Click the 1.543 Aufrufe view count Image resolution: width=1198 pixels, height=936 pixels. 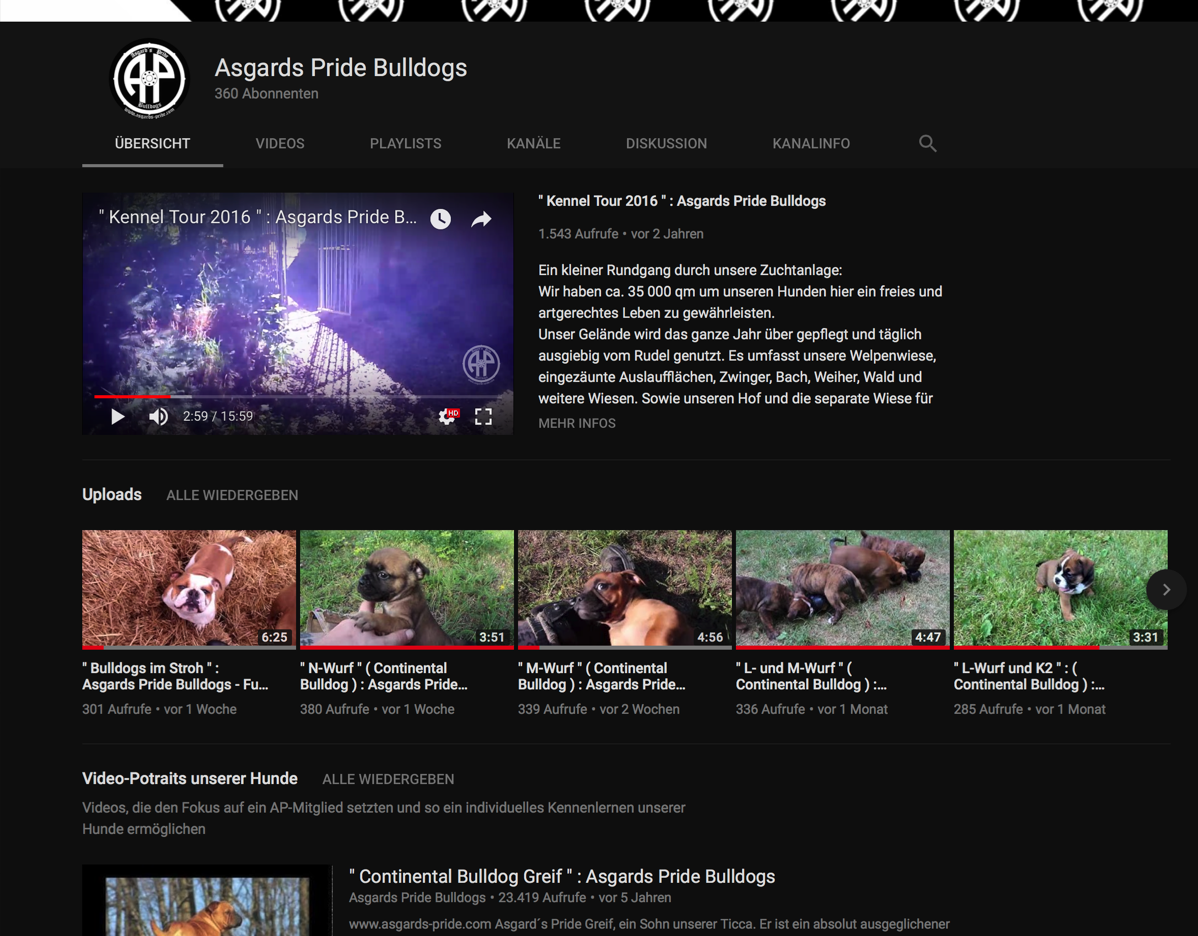pyautogui.click(x=578, y=234)
